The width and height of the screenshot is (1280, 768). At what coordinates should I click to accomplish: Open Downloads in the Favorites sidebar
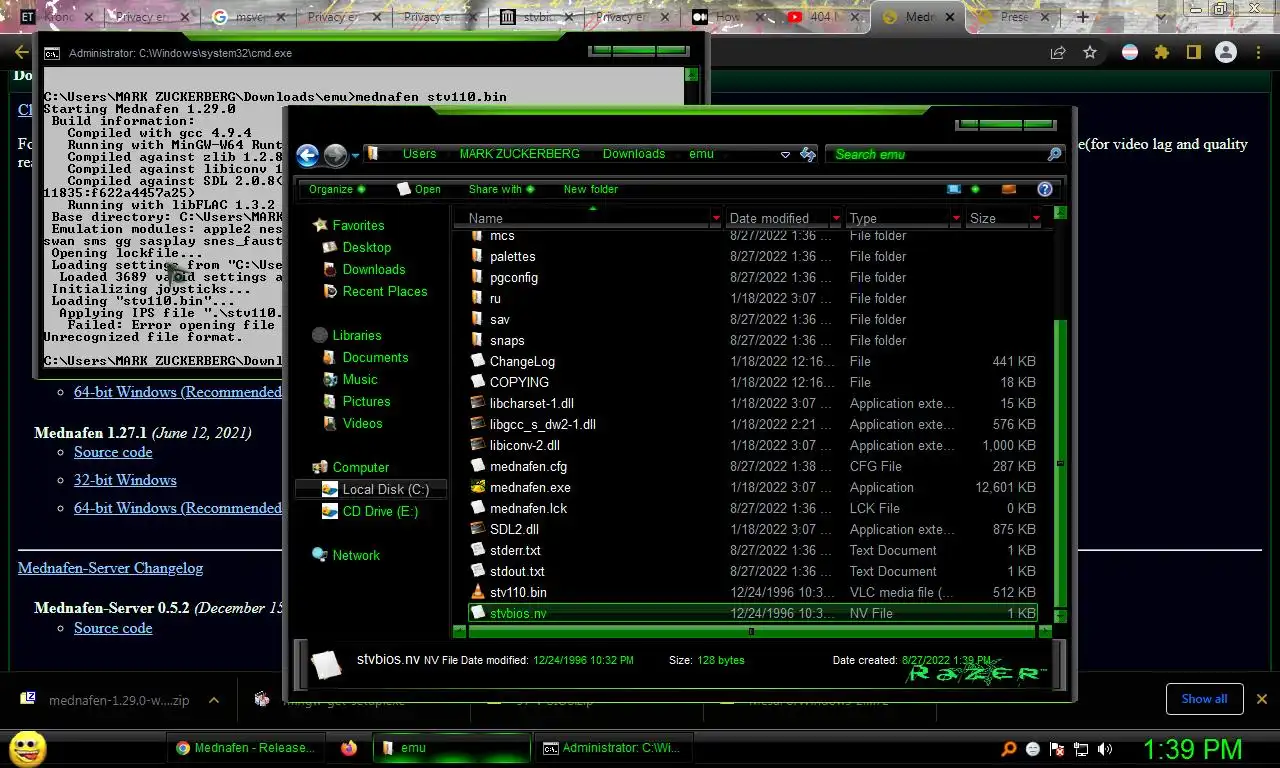(x=373, y=269)
